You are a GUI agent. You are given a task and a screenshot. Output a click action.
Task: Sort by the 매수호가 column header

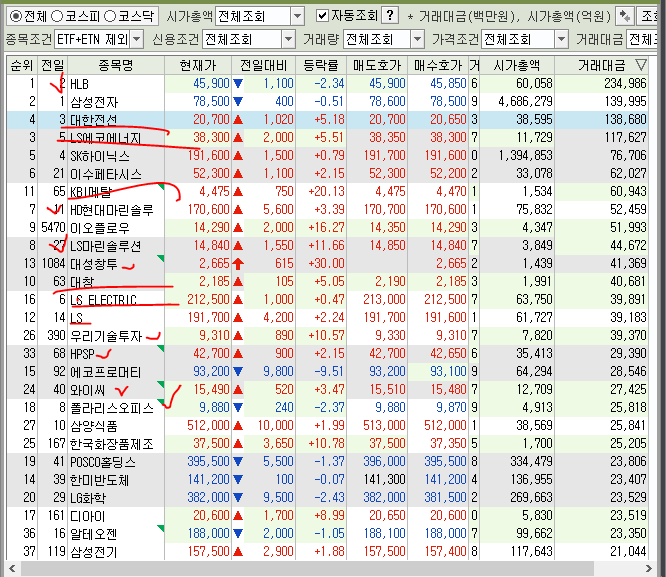pyautogui.click(x=438, y=65)
